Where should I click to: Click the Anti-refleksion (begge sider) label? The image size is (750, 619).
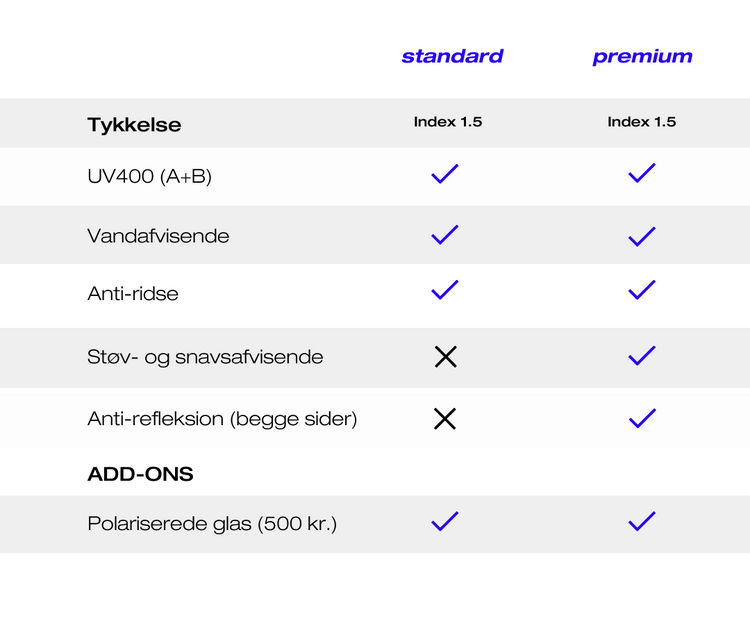tap(222, 419)
